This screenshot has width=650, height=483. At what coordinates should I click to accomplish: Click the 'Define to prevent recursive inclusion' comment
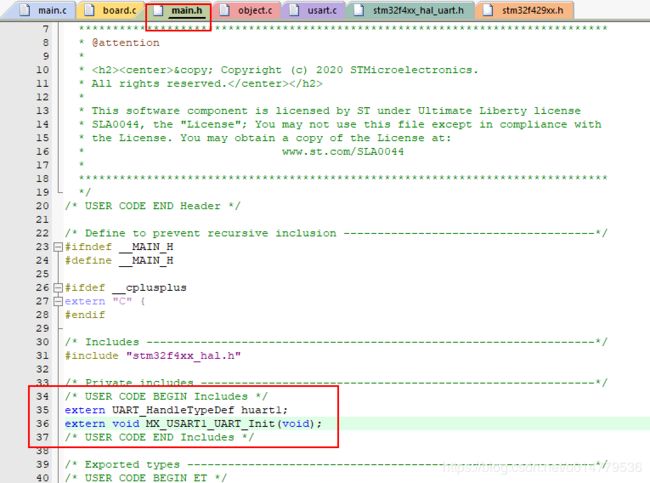336,233
